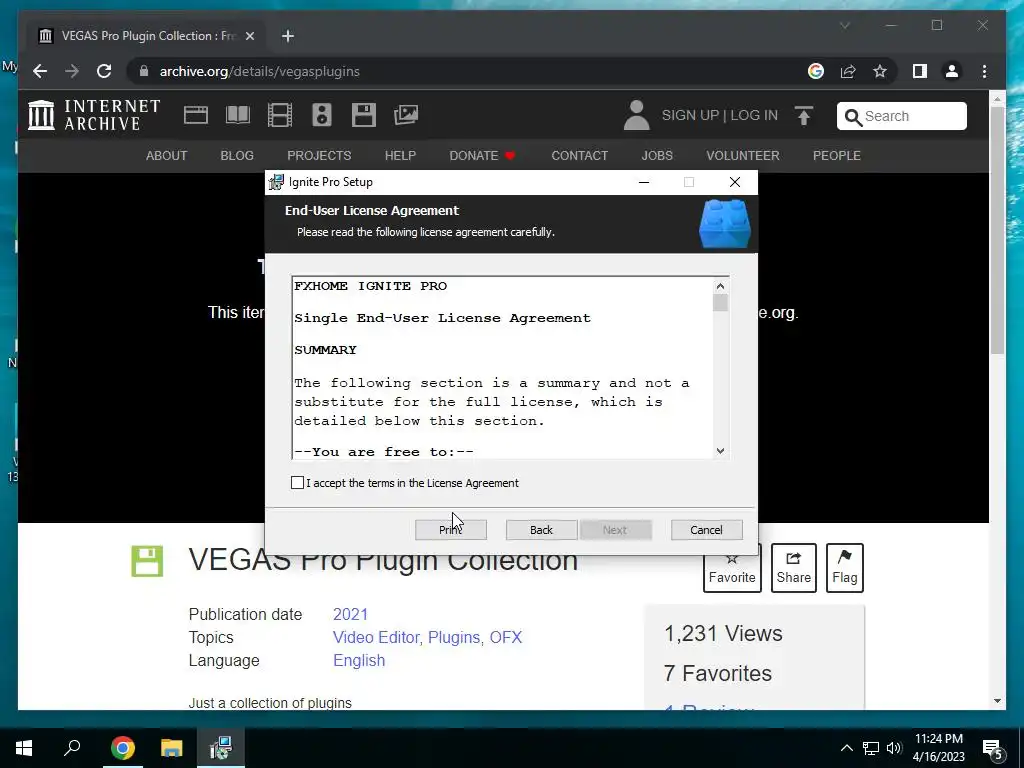Click the Favorite star button
The width and height of the screenshot is (1024, 768).
pos(732,572)
